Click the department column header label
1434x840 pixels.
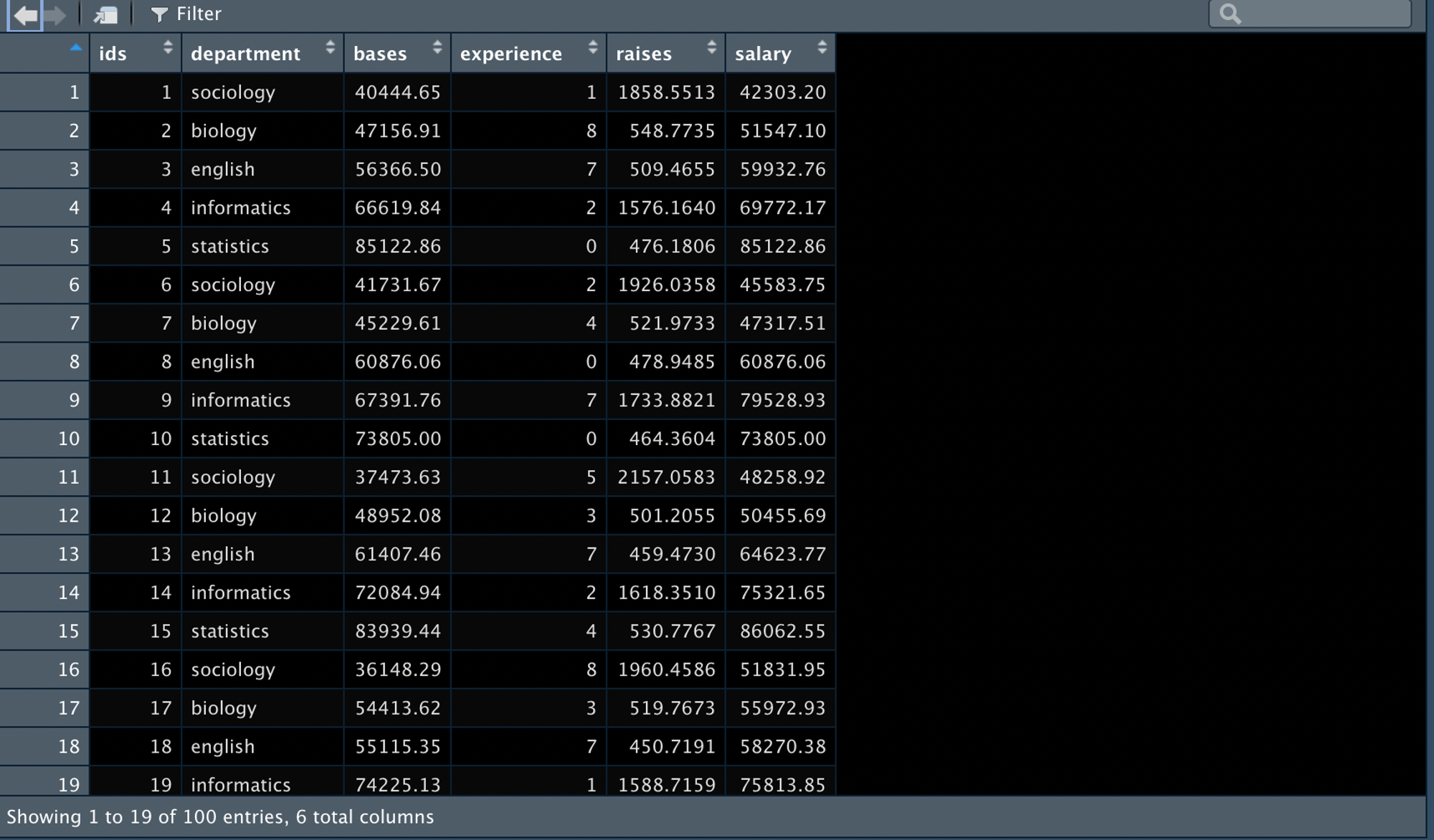point(245,54)
